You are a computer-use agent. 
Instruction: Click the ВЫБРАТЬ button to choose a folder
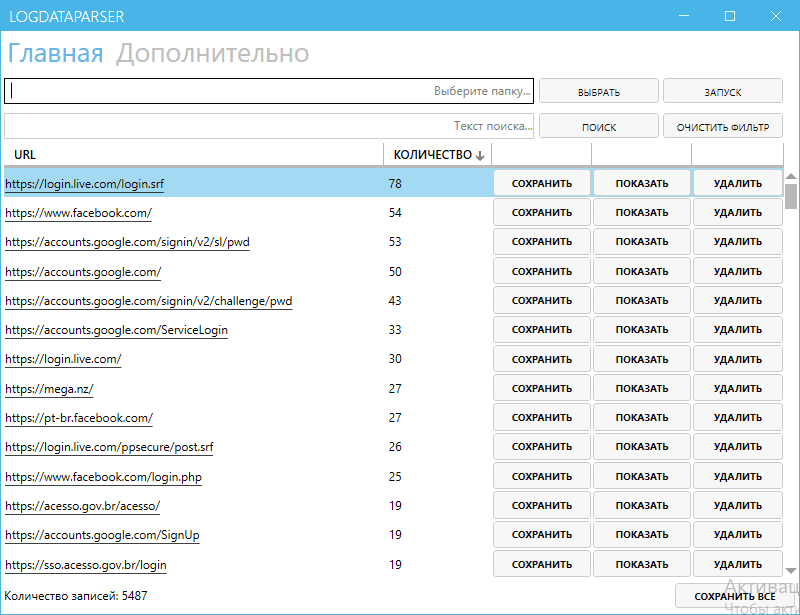point(598,90)
